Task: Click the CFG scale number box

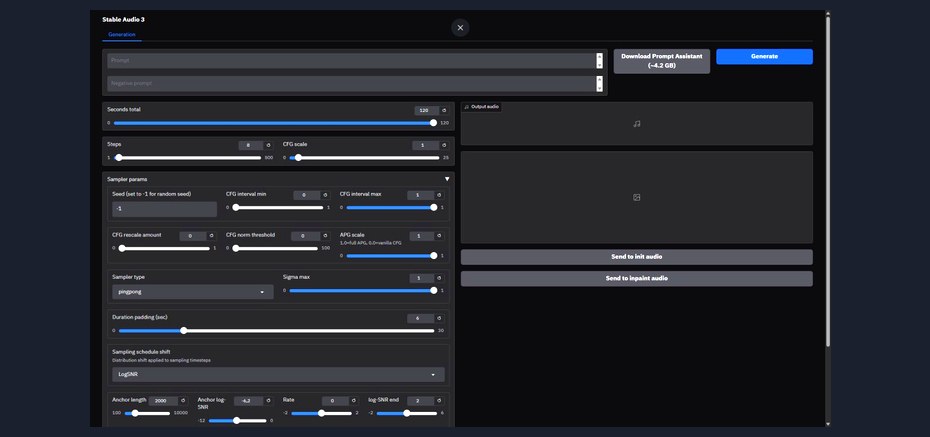Action: [x=426, y=145]
